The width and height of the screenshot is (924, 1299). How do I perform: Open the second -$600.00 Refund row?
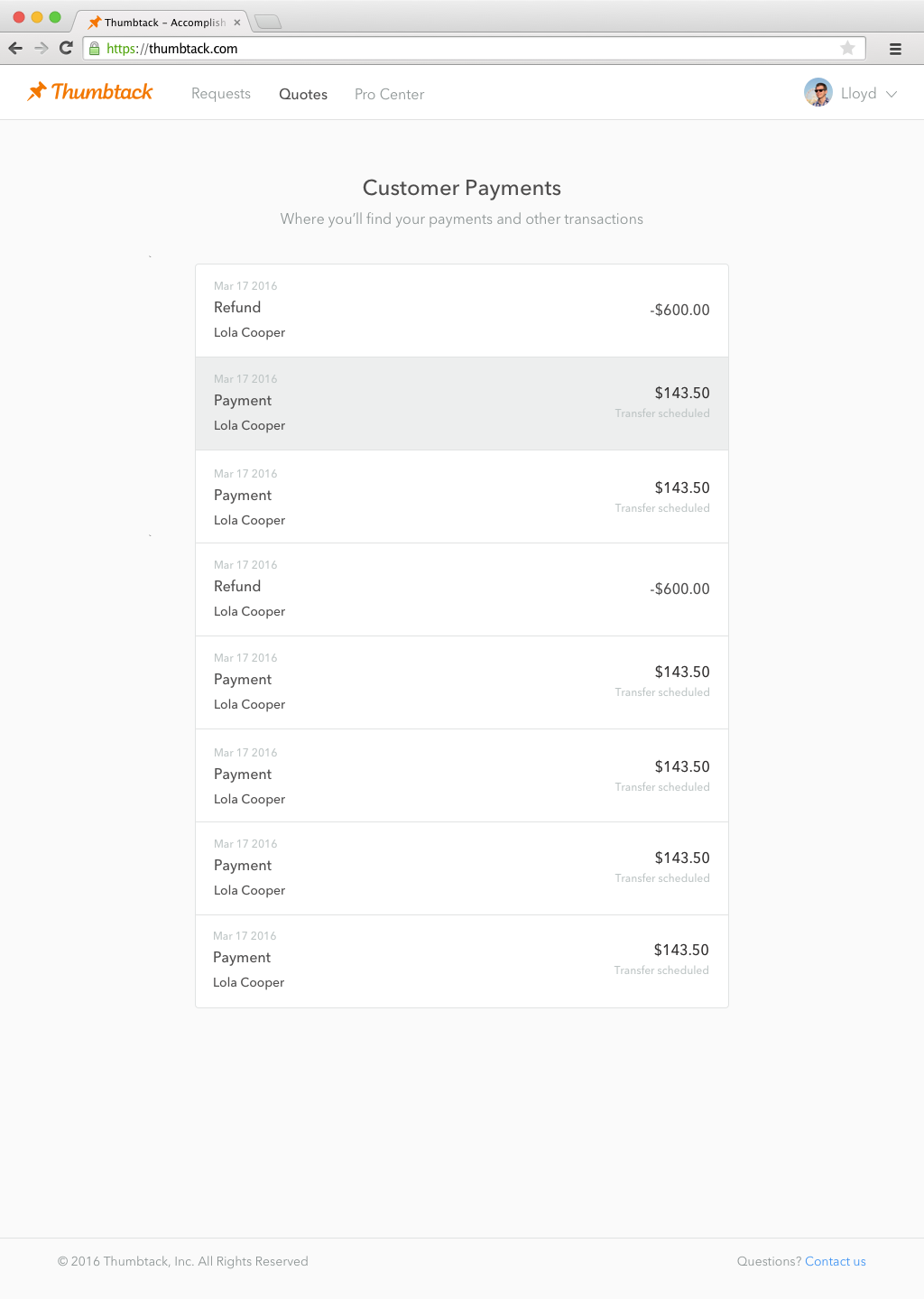462,589
